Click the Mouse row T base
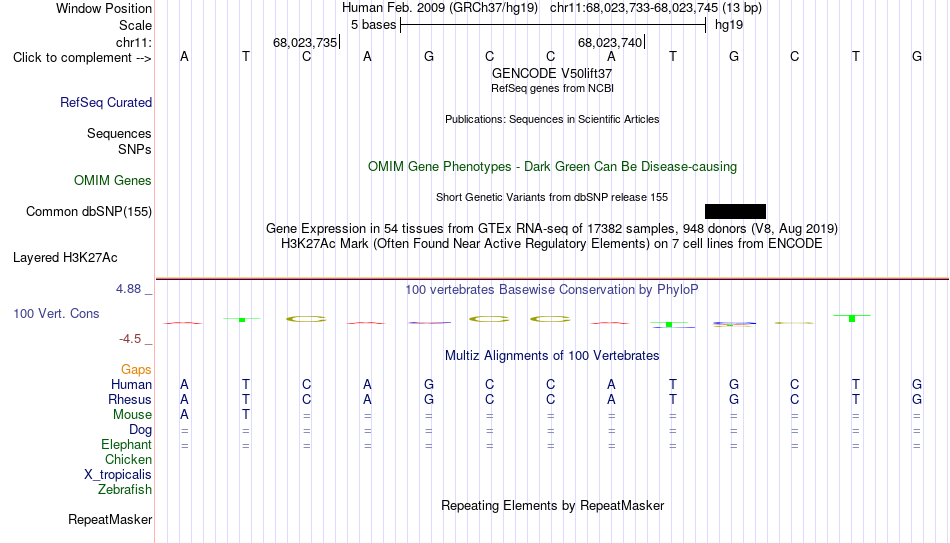 (x=245, y=415)
